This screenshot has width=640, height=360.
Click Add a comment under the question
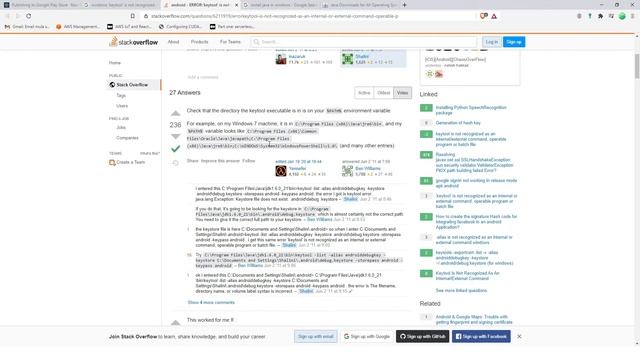[203, 77]
